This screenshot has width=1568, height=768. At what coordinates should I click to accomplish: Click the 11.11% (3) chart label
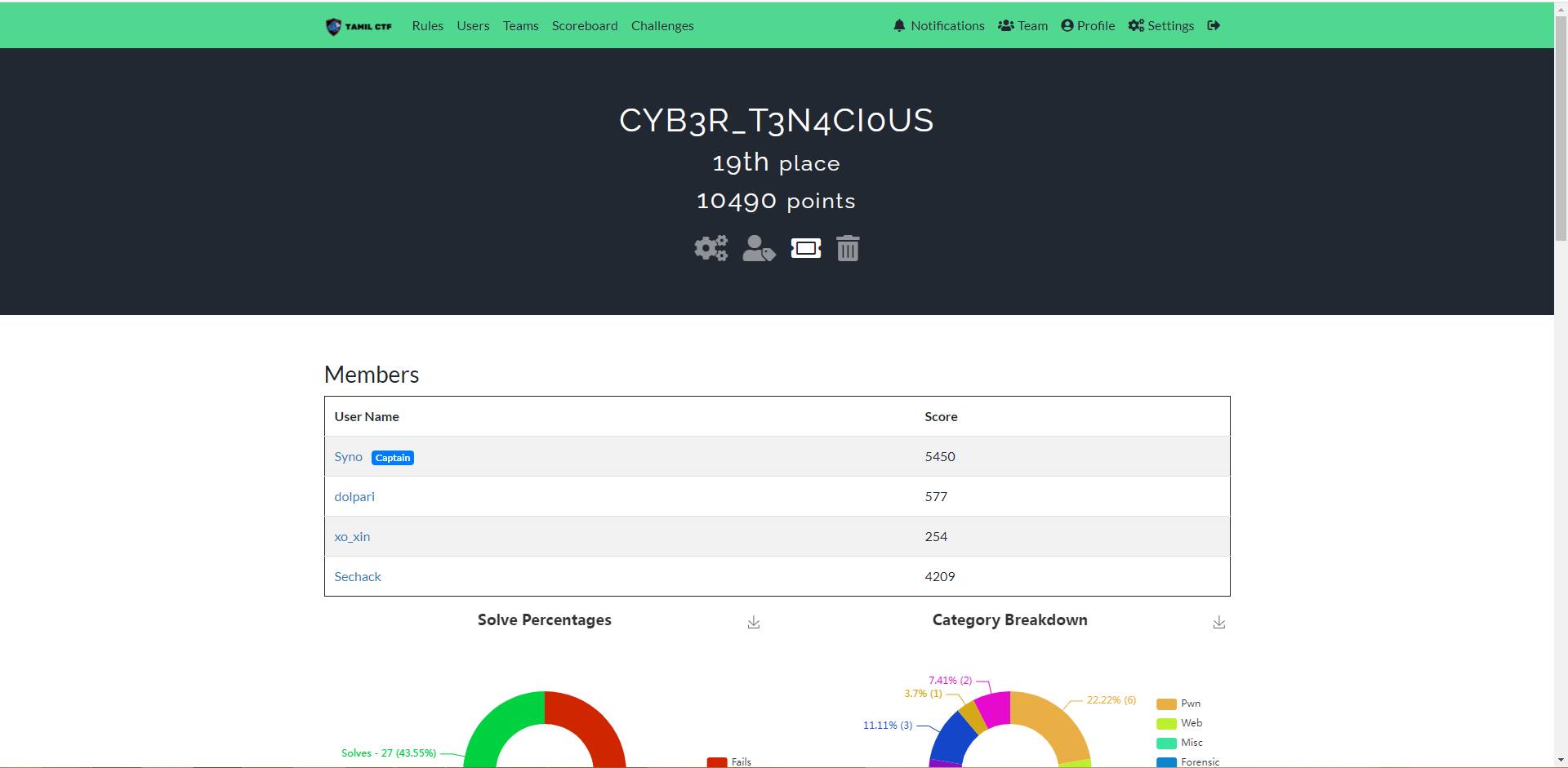tap(888, 726)
